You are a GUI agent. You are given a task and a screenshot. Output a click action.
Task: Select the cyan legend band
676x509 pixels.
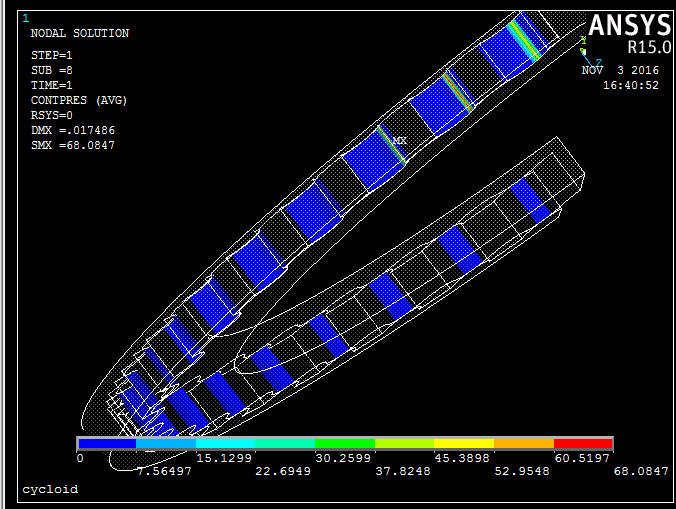[225, 443]
